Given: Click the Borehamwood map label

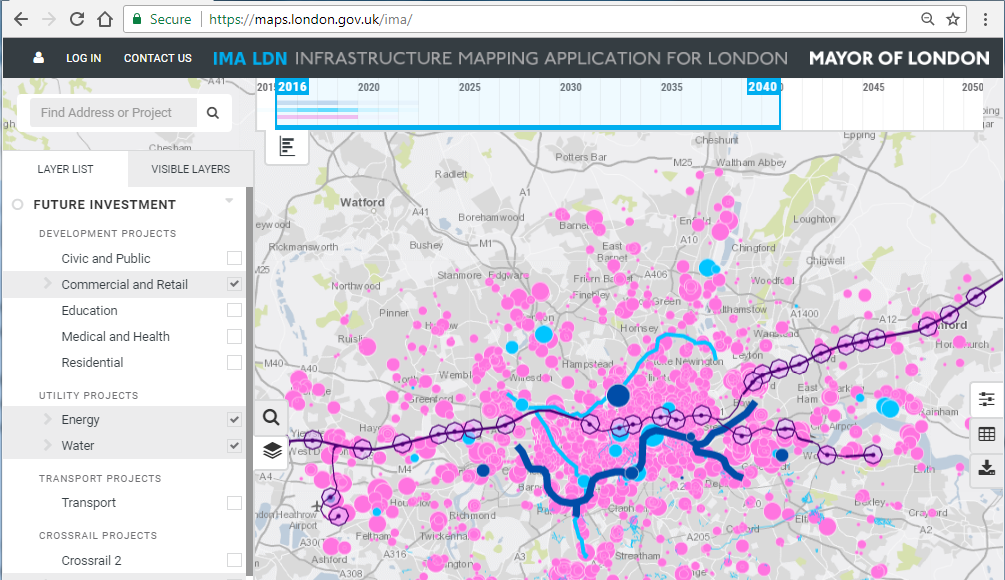Looking at the screenshot, I should [x=491, y=217].
